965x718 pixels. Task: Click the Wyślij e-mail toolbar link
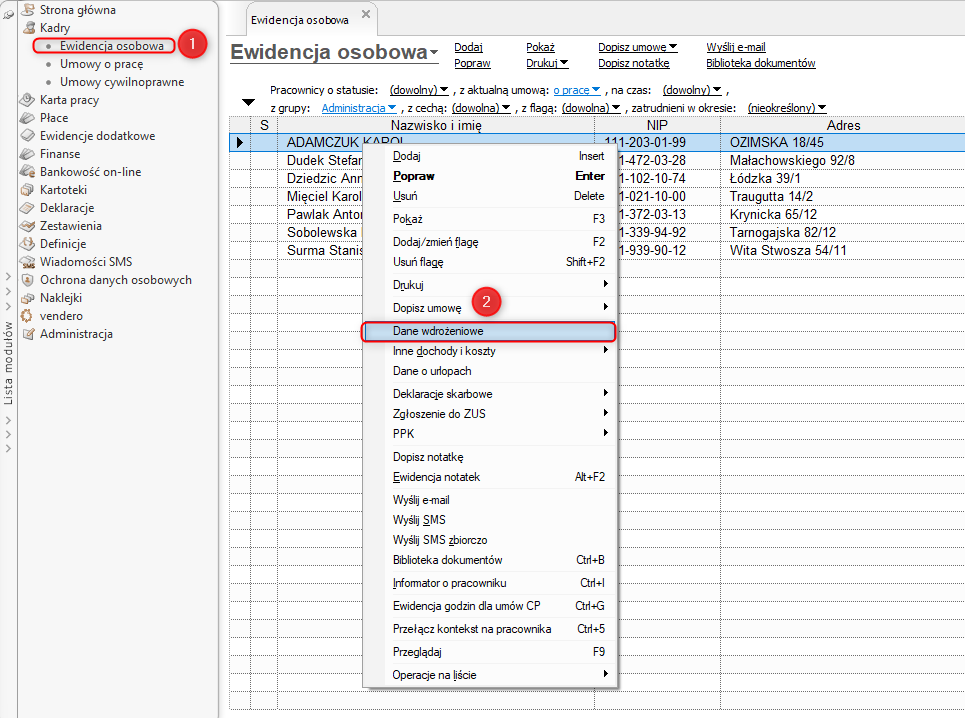point(735,47)
